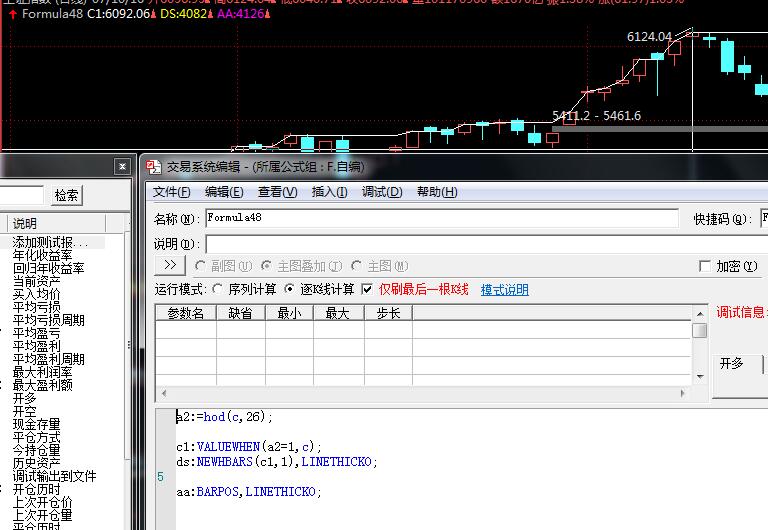Select 调试输出到文件 in function list
Image resolution: width=768 pixels, height=530 pixels.
(54, 476)
